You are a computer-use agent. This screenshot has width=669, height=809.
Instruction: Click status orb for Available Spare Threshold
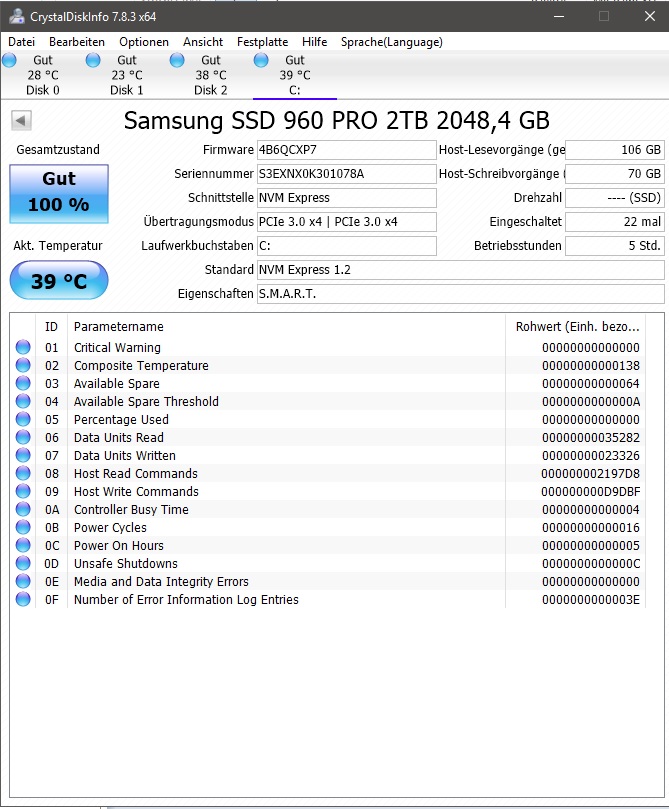tap(23, 401)
